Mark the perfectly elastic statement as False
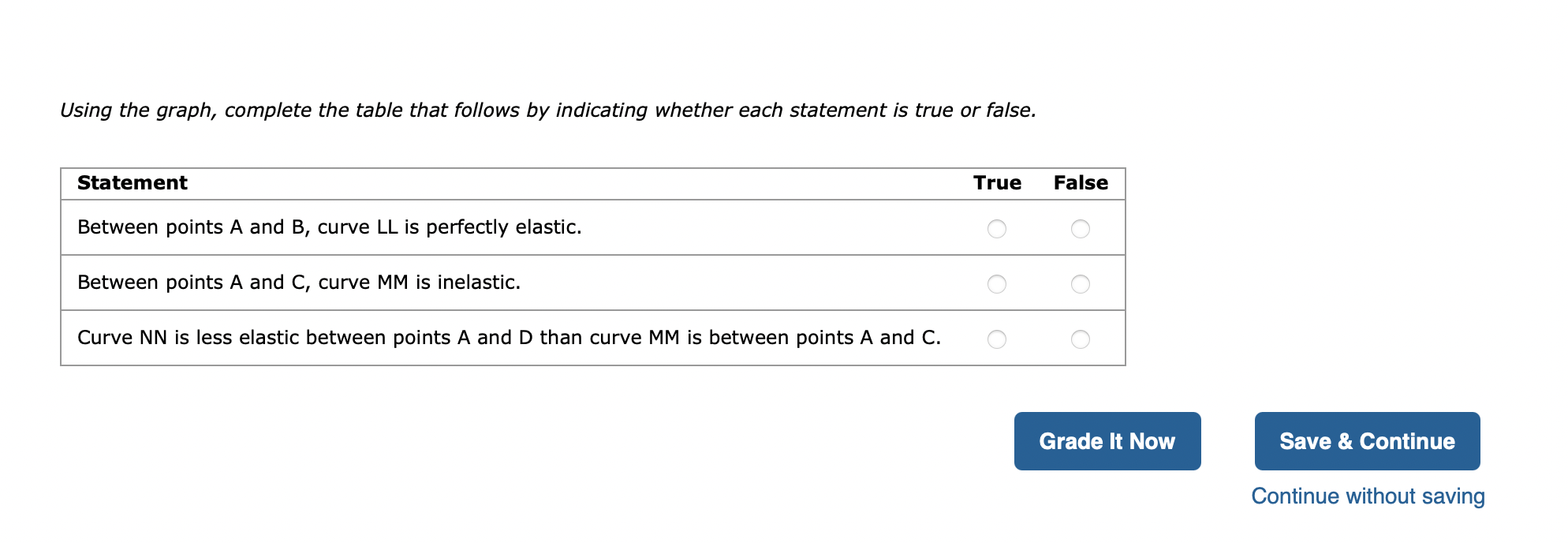 coord(1081,229)
